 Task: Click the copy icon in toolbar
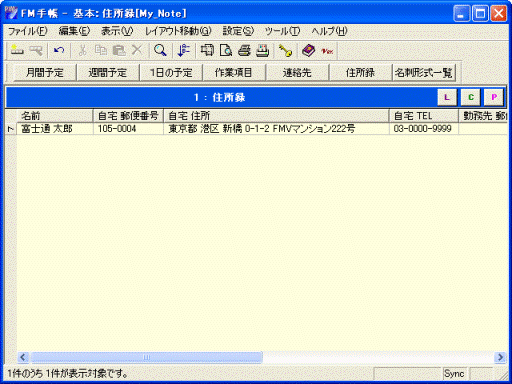click(x=100, y=50)
